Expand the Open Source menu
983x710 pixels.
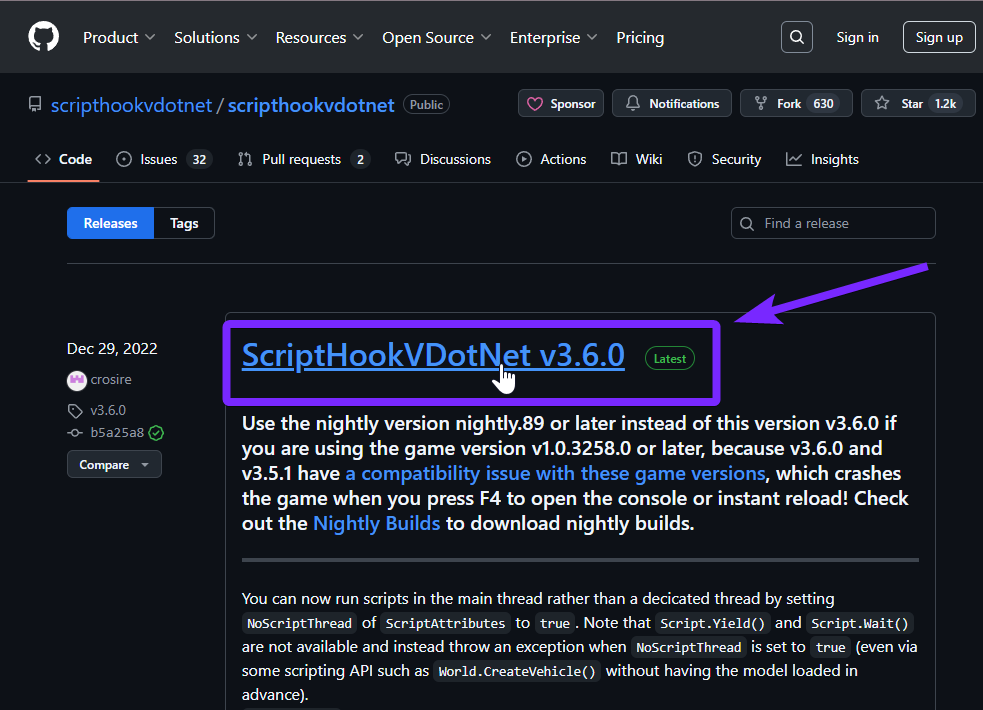coord(436,38)
